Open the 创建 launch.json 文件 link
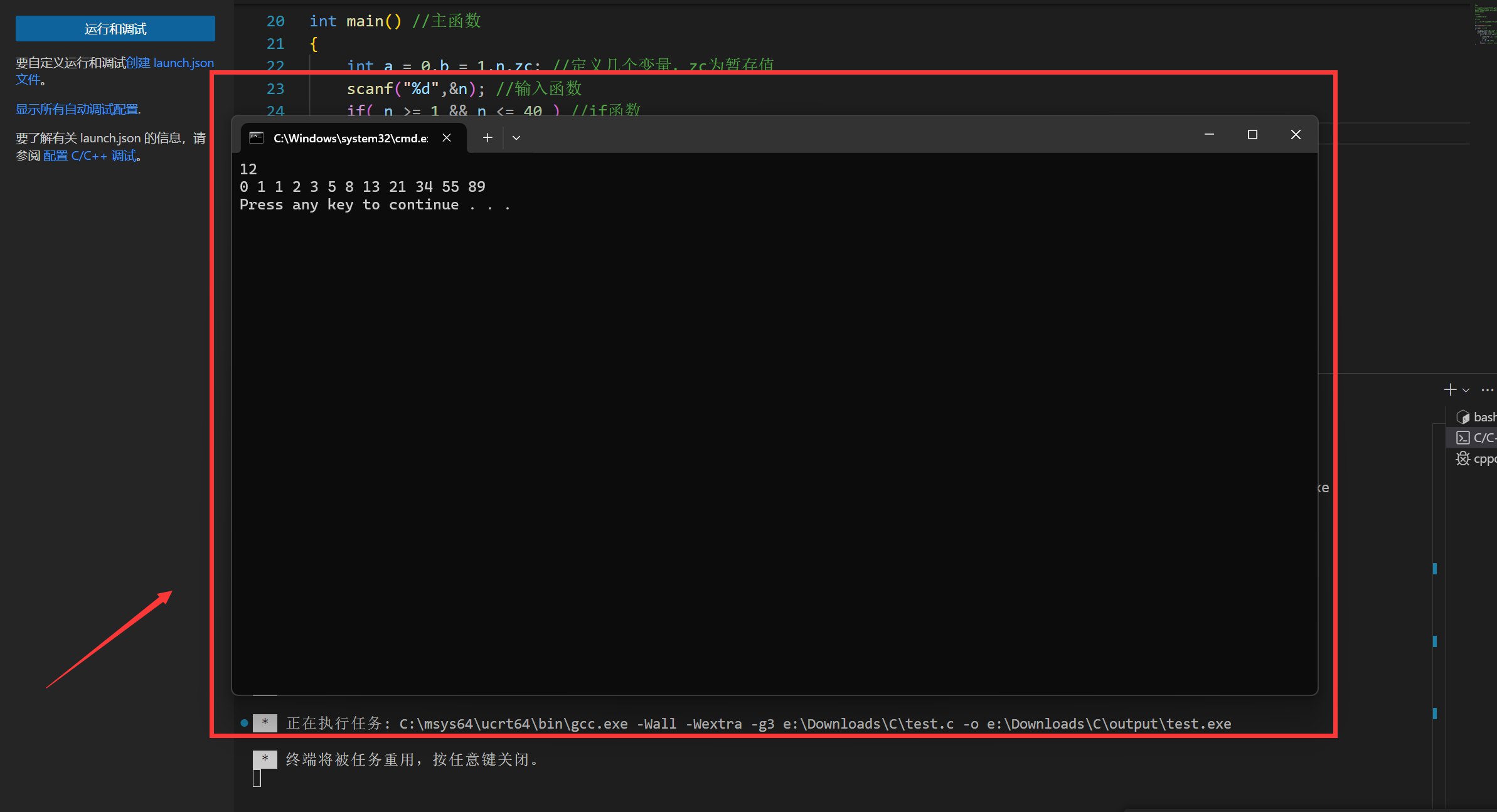The height and width of the screenshot is (812, 1497). coord(170,63)
